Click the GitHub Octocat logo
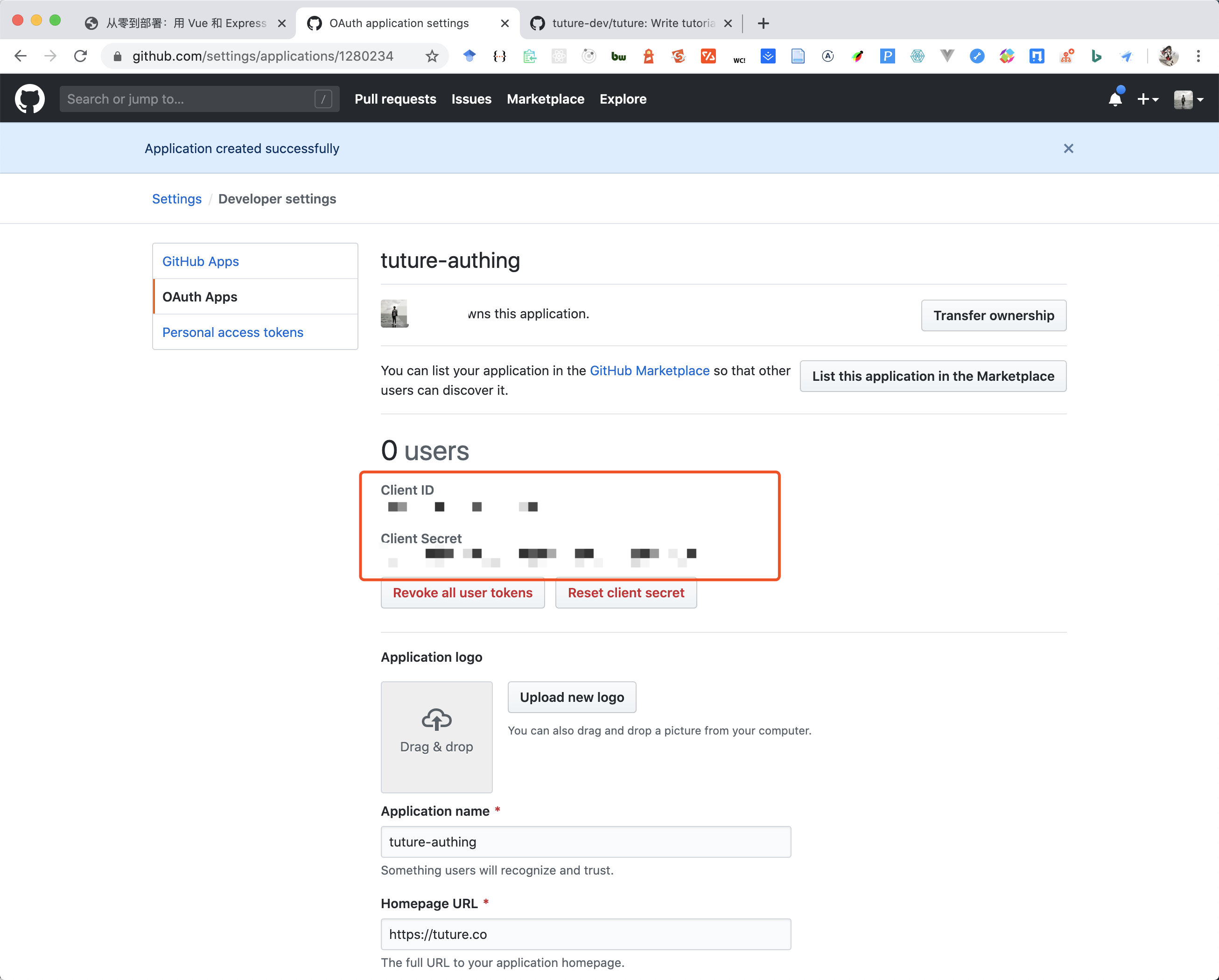Viewport: 1219px width, 980px height. click(x=29, y=99)
